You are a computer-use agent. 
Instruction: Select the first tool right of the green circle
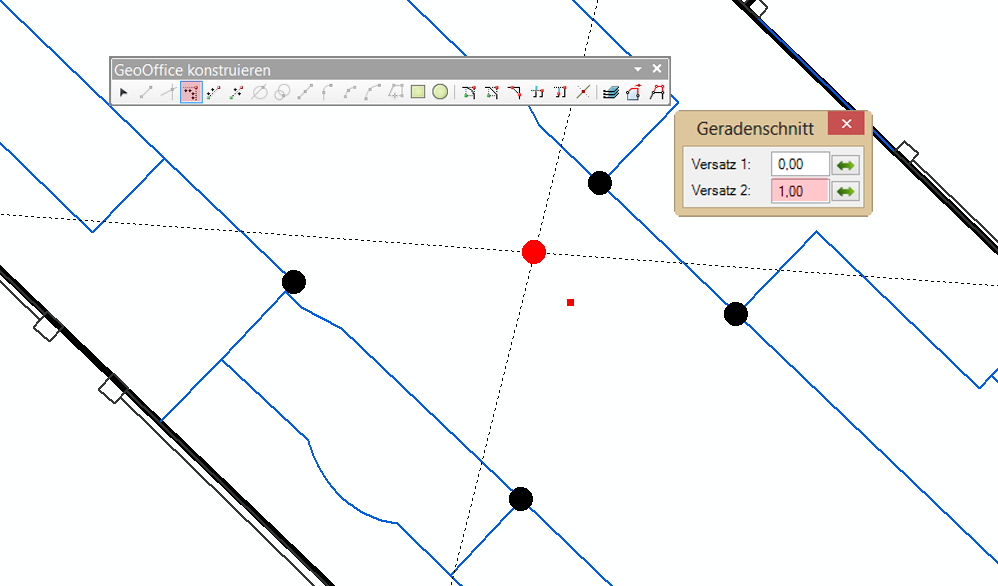tap(469, 93)
